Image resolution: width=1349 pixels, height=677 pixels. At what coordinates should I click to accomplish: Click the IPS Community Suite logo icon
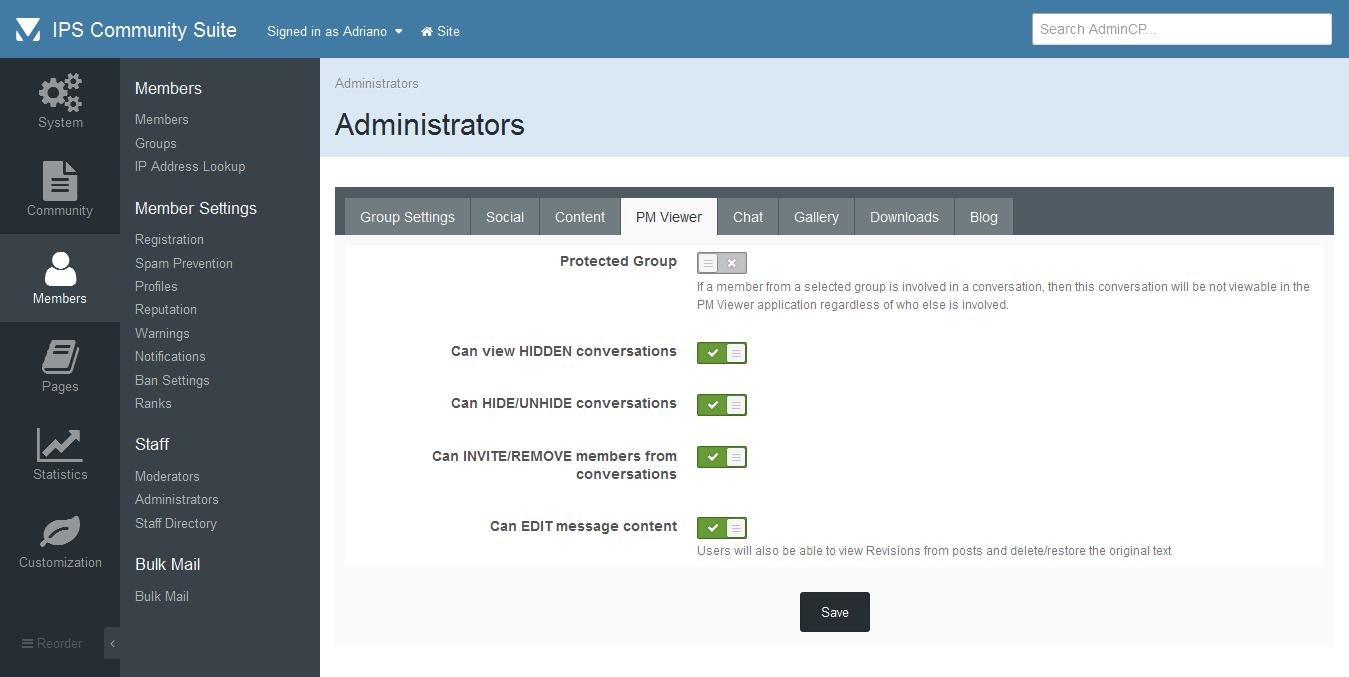28,30
